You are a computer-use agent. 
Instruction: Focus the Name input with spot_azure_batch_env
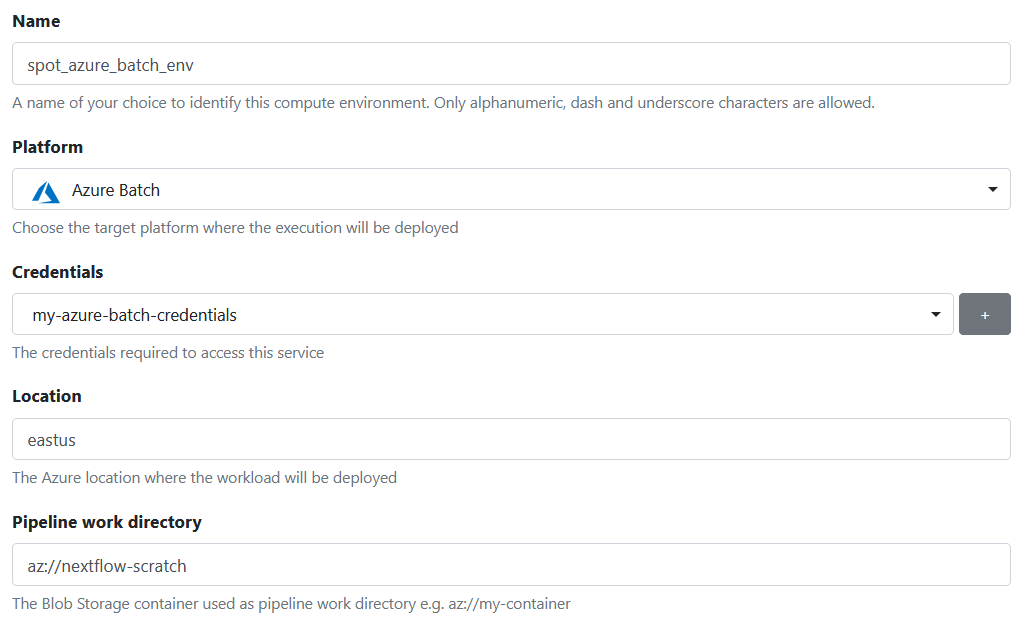511,64
